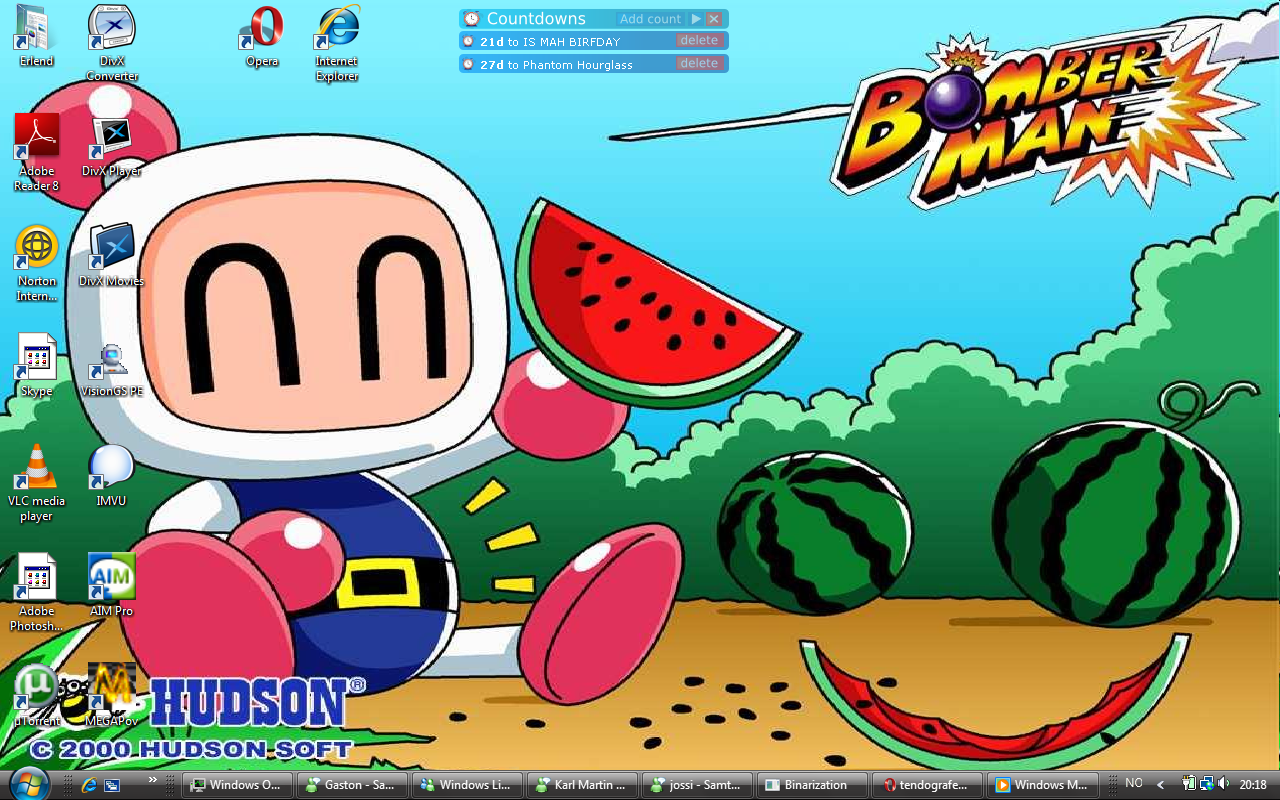Screen dimensions: 1280x800
Task: Switch to tendografe... Opera window
Action: [928, 785]
